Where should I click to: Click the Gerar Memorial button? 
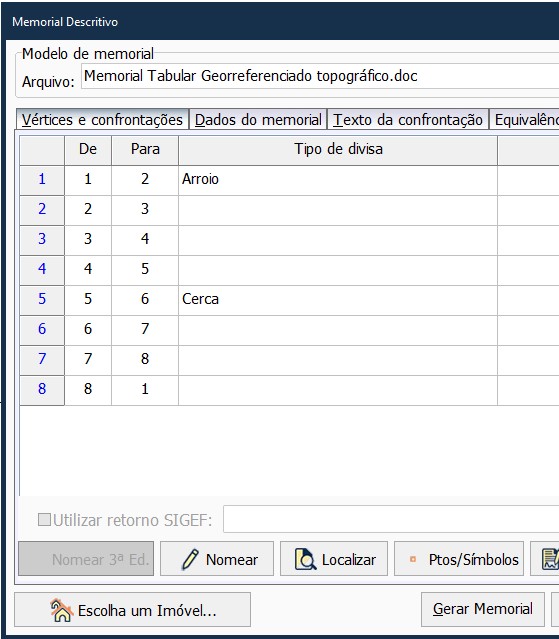(483, 609)
